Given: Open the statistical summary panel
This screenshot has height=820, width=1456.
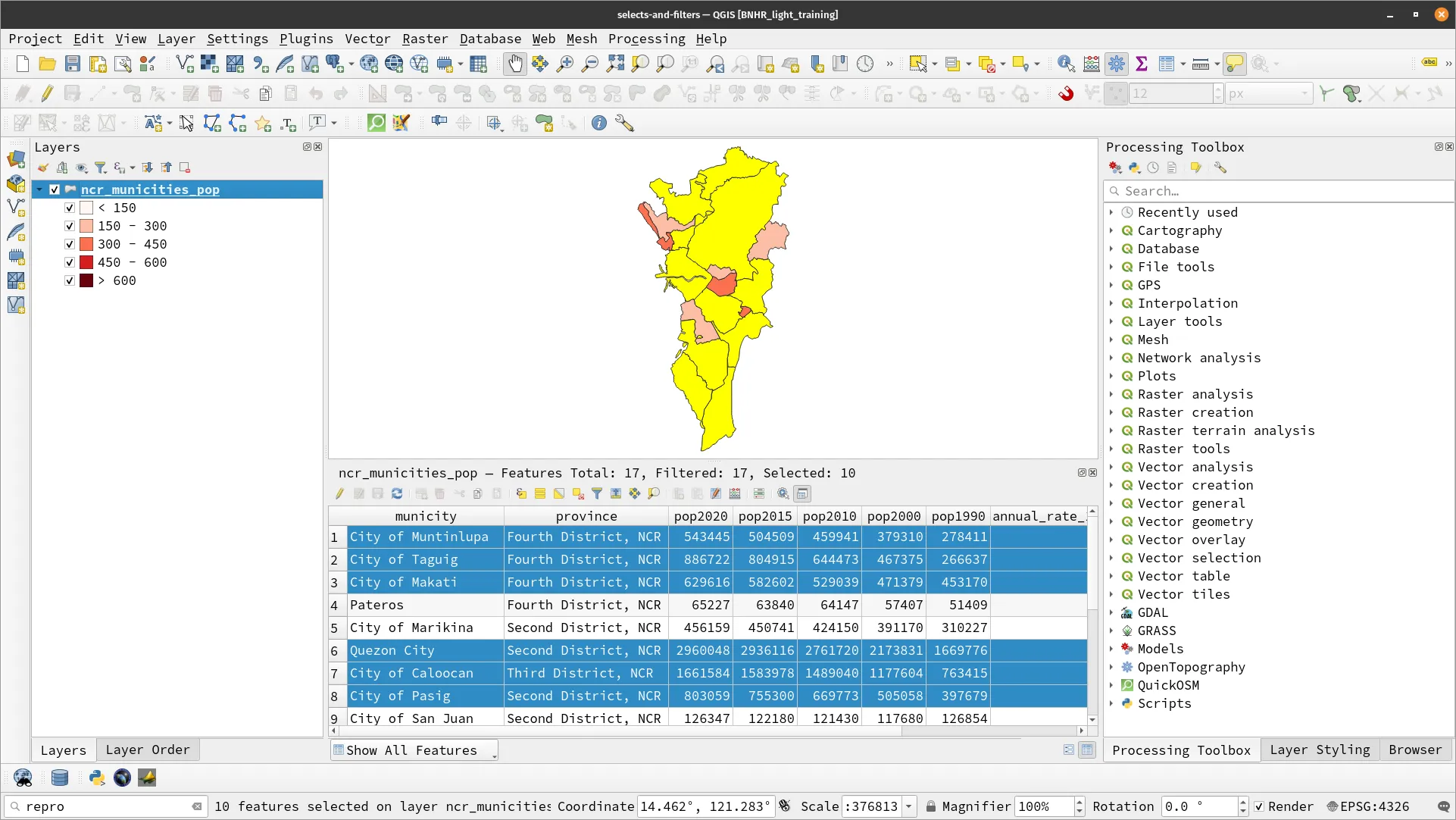Looking at the screenshot, I should (1142, 64).
